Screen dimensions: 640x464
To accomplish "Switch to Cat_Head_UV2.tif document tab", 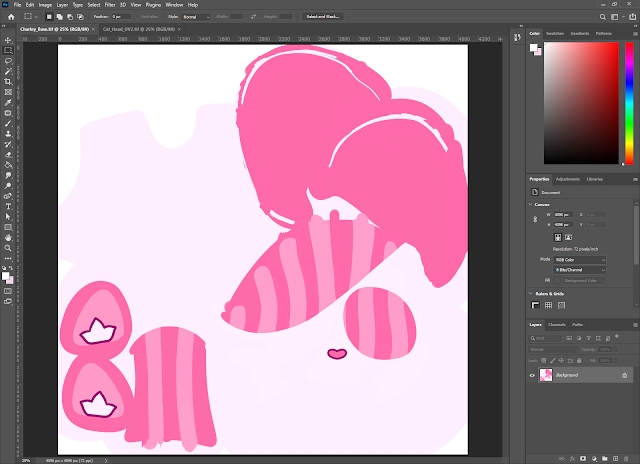I will coord(139,29).
